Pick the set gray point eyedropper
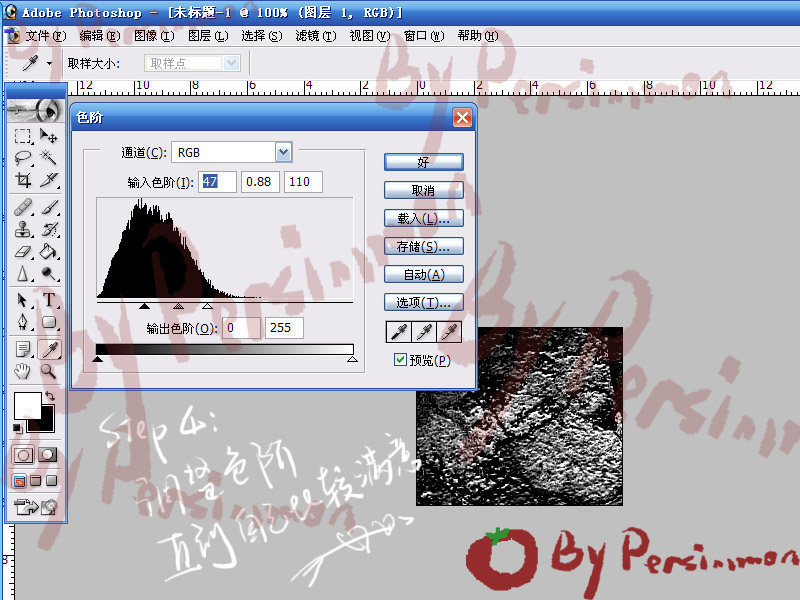800x600 pixels. coord(424,332)
